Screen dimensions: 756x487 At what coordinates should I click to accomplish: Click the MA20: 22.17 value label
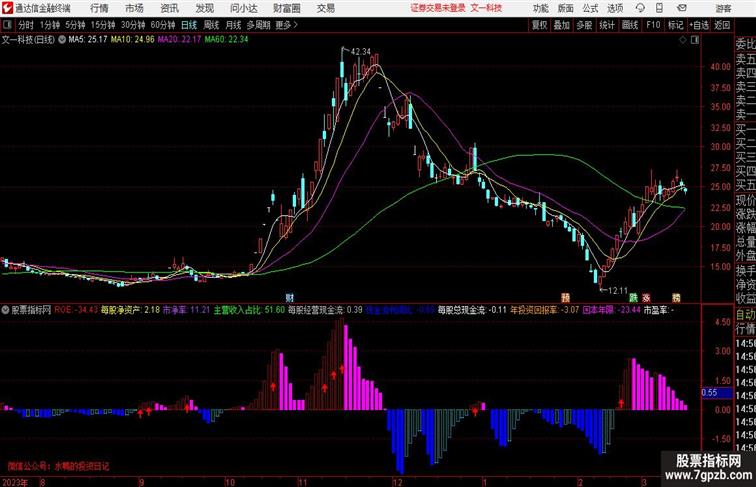(179, 40)
